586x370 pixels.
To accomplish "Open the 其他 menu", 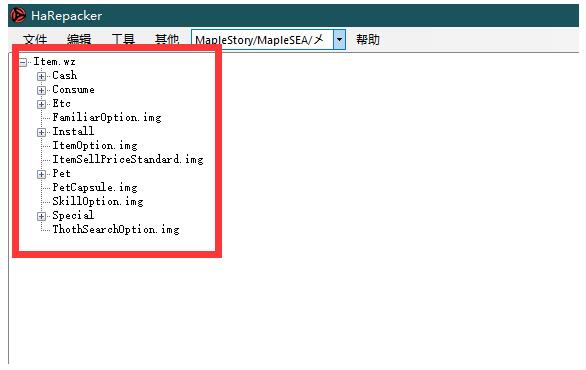I will tap(167, 39).
